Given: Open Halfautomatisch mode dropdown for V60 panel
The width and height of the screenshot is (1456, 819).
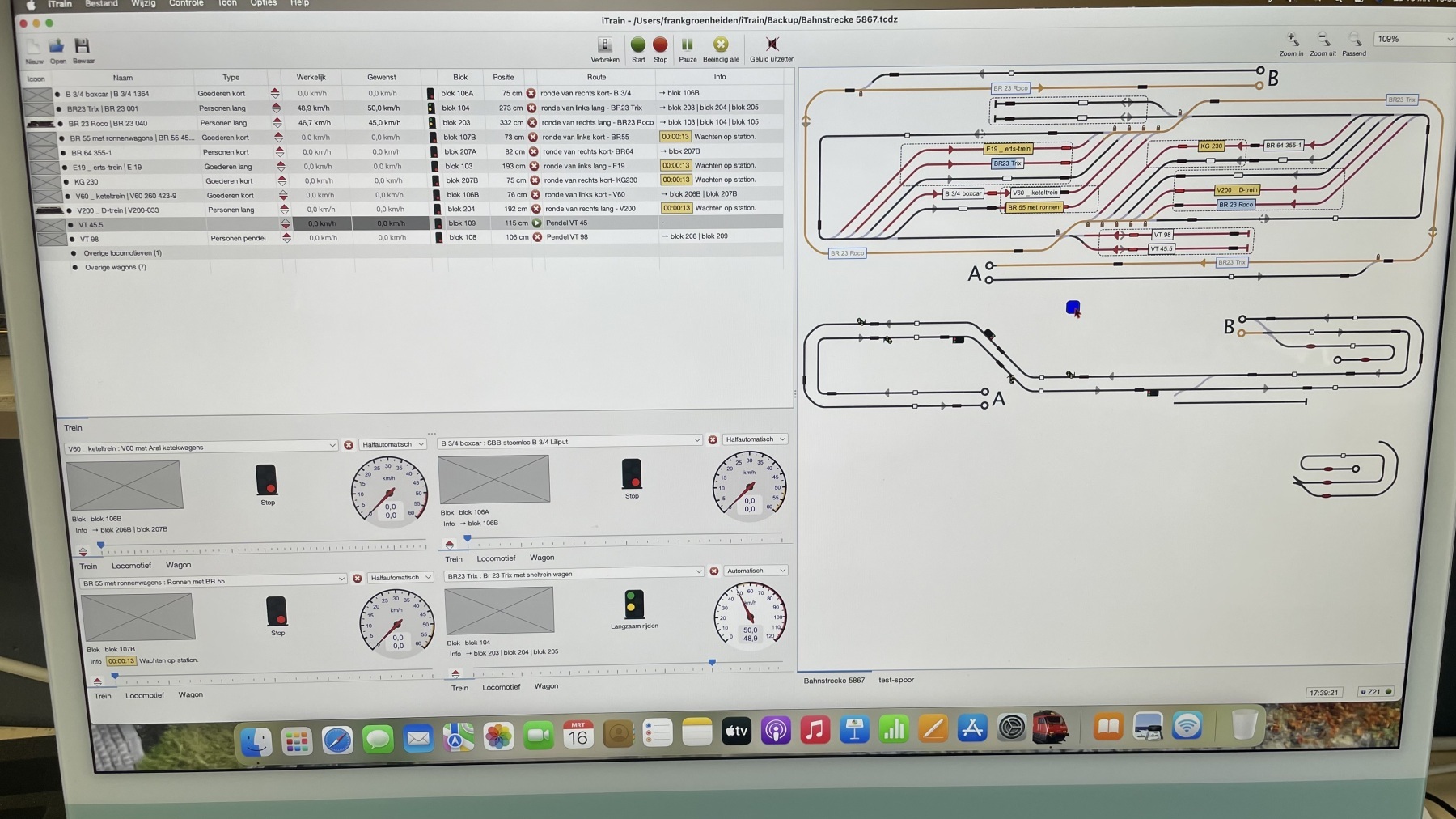Looking at the screenshot, I should (392, 444).
